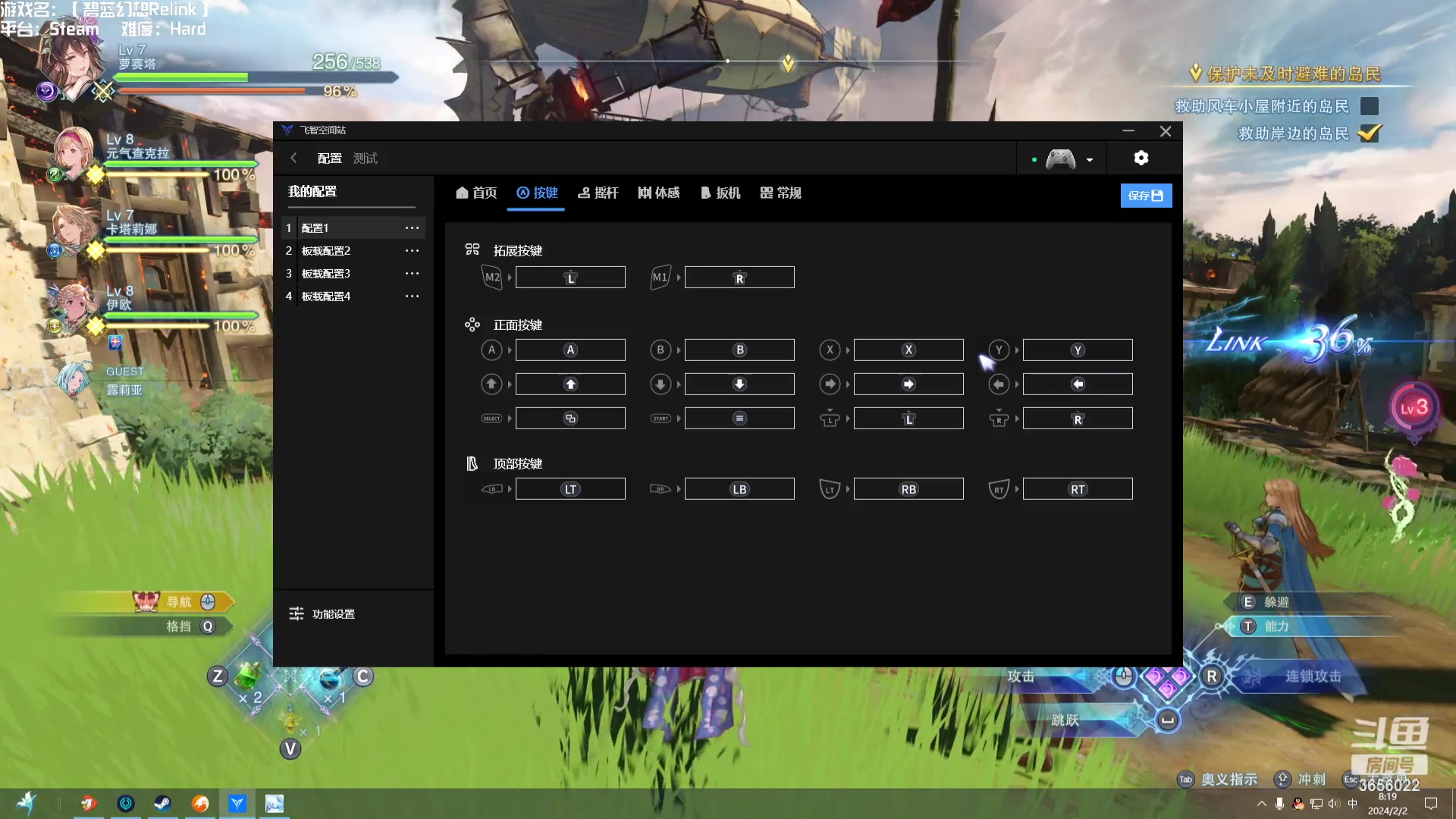Click the START button source icon
Image resolution: width=1456 pixels, height=819 pixels.
click(x=661, y=419)
